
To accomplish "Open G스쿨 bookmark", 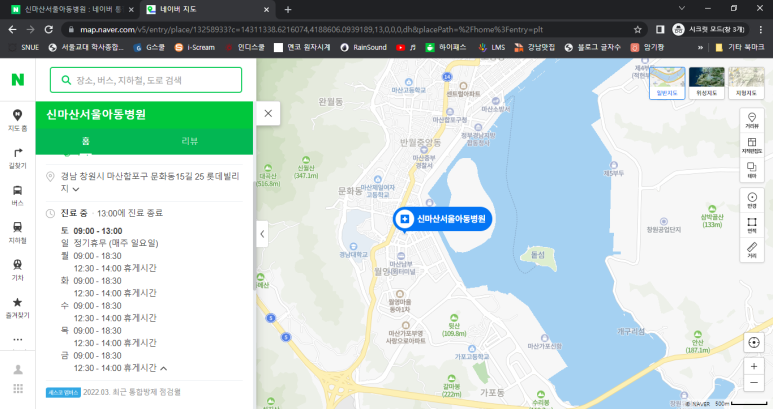I will click(149, 47).
